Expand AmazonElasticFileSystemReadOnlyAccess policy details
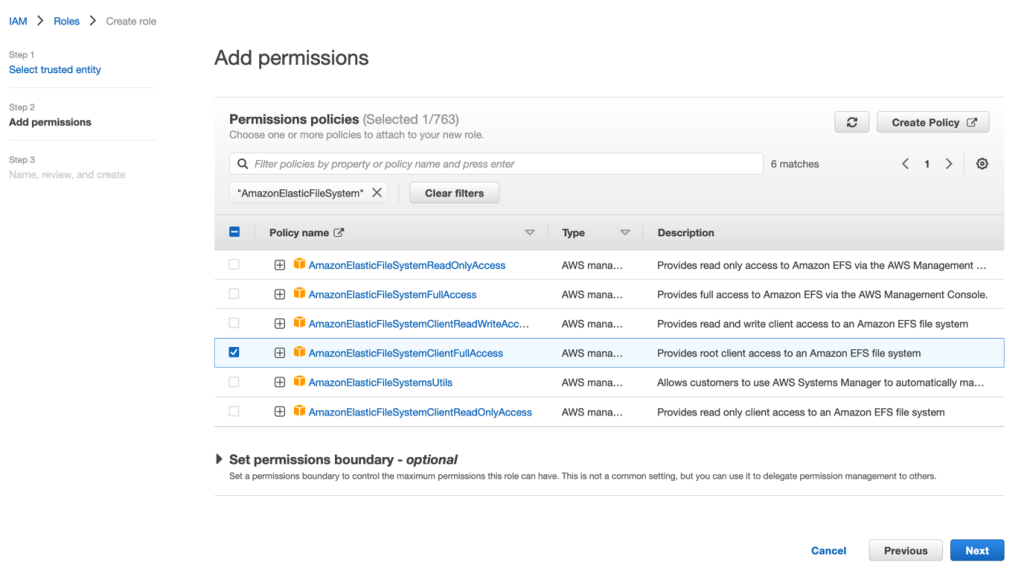The width and height of the screenshot is (1024, 574). 280,265
